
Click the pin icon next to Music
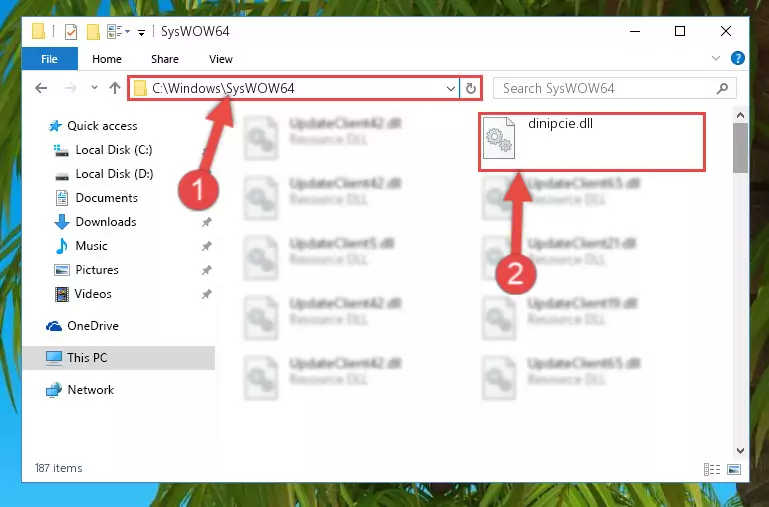click(x=206, y=246)
